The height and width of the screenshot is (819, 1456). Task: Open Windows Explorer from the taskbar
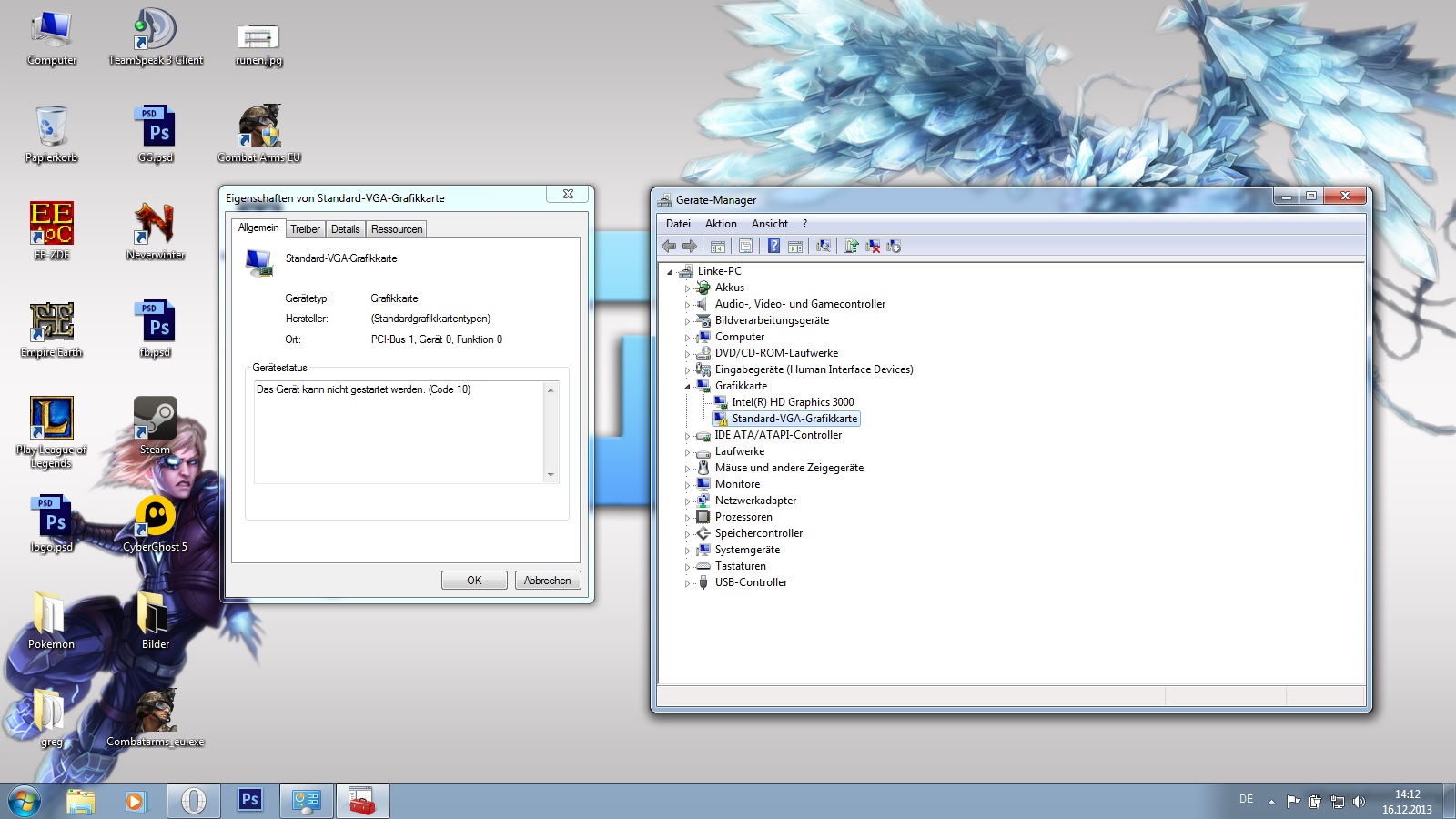tap(80, 801)
